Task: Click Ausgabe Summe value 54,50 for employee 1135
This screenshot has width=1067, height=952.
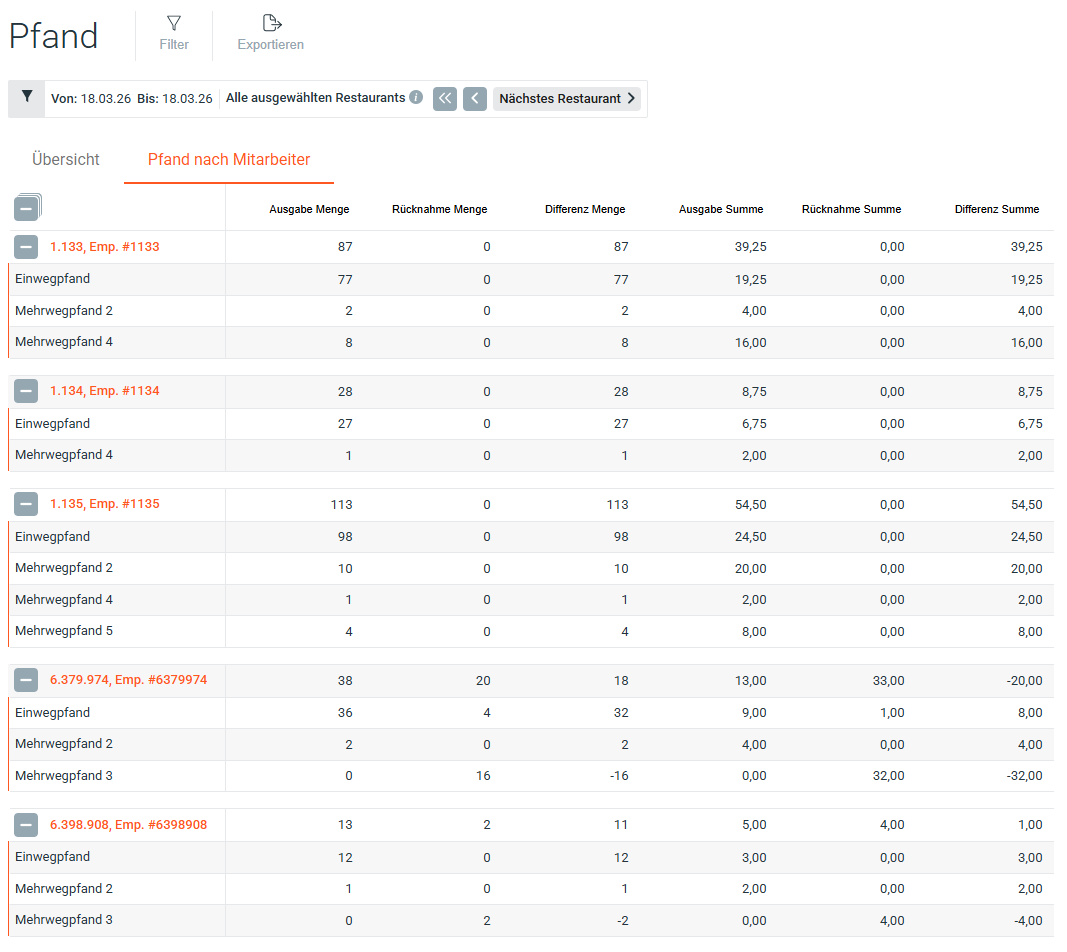Action: click(x=751, y=505)
